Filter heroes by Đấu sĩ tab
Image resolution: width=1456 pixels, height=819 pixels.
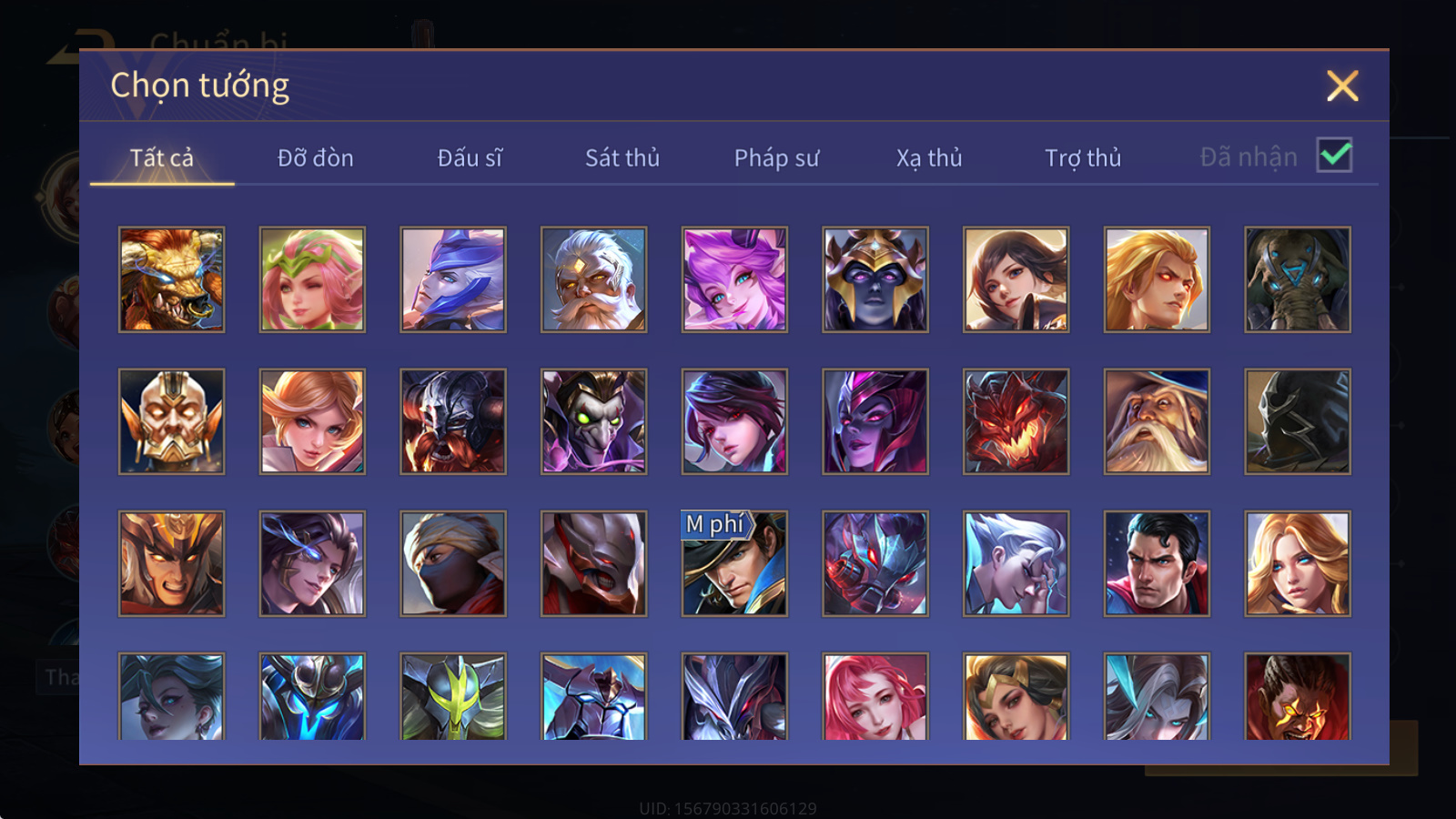coord(470,157)
